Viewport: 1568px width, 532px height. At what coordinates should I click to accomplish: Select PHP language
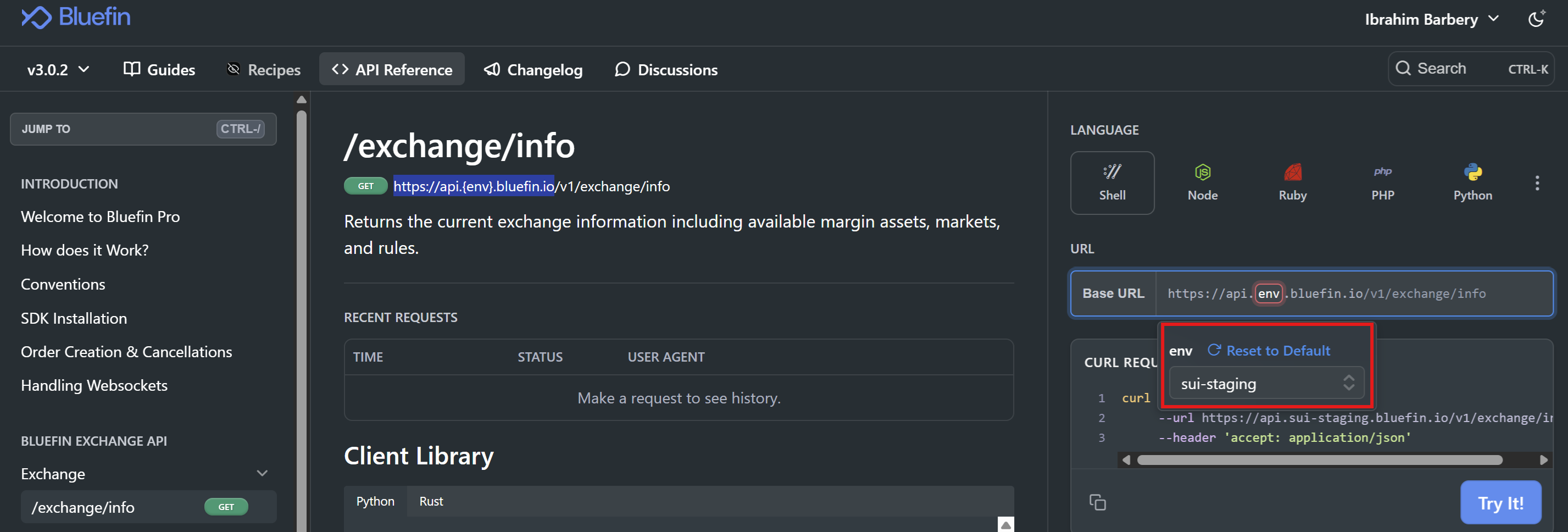pyautogui.click(x=1382, y=182)
